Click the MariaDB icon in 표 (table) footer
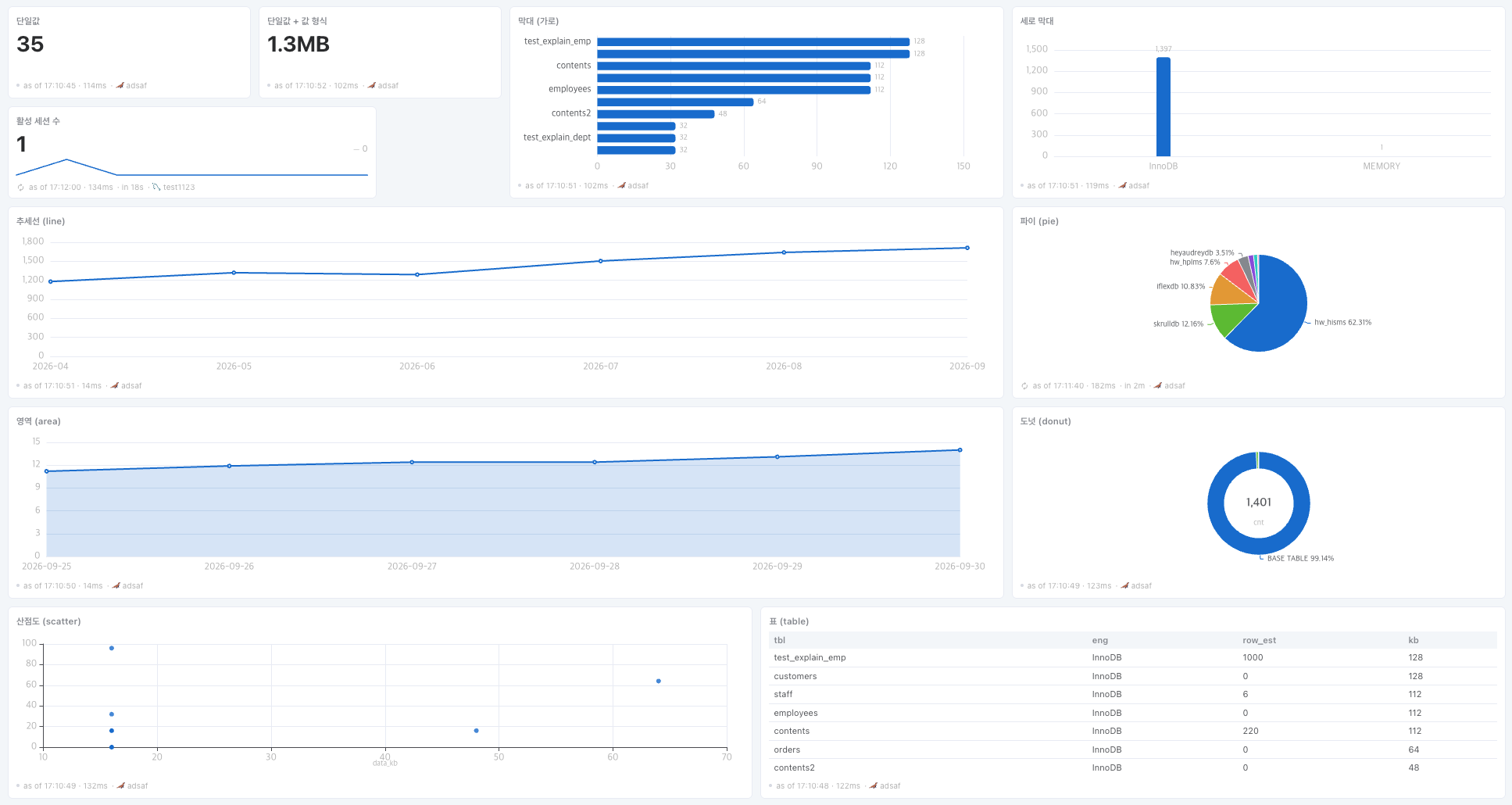This screenshot has height=805, width=1512. 874,786
